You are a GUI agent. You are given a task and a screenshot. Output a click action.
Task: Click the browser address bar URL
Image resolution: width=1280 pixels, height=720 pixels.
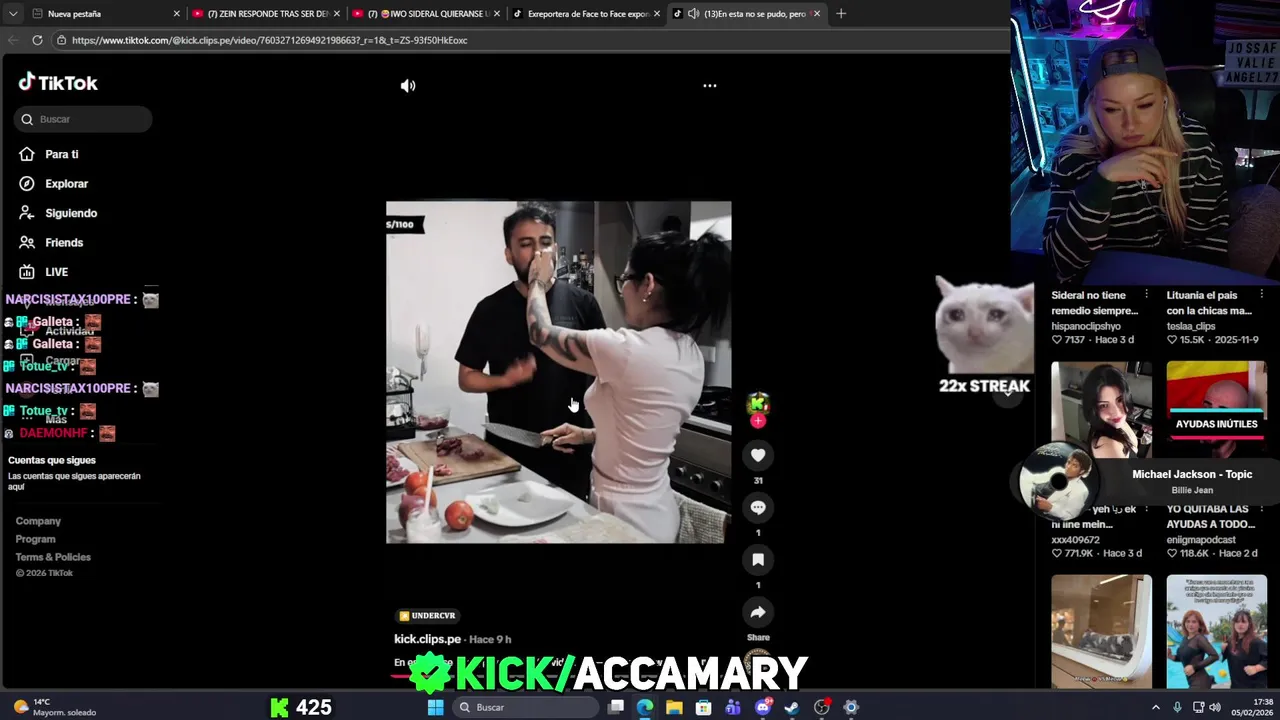click(x=270, y=40)
